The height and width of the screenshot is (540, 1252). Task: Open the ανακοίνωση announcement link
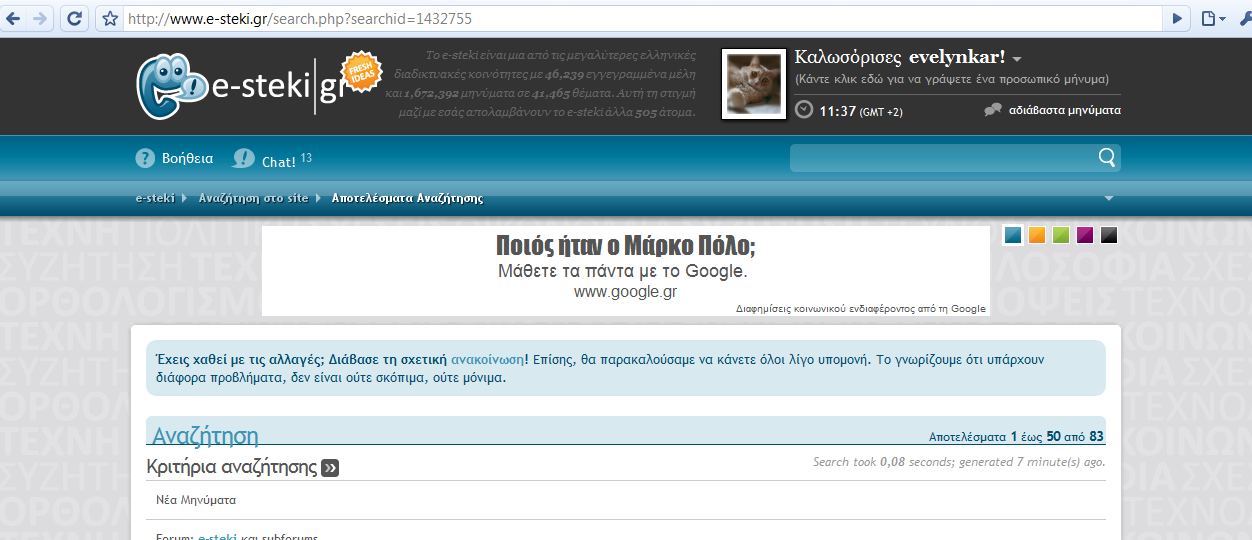[x=487, y=358]
